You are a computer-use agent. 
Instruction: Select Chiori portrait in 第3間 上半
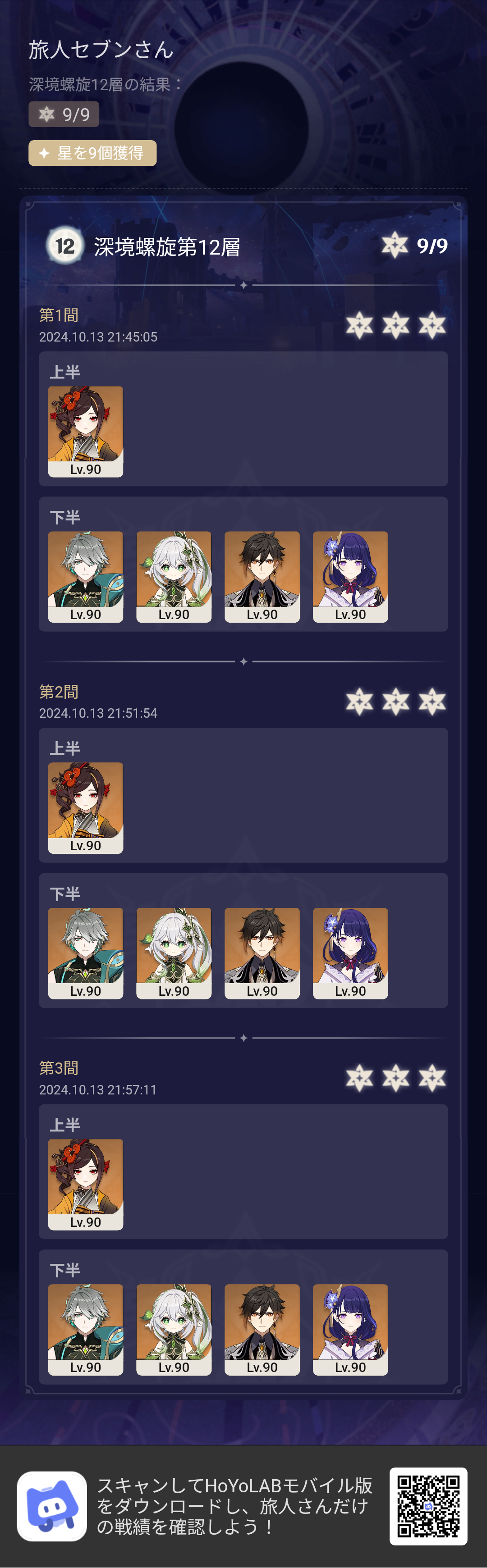85,1185
